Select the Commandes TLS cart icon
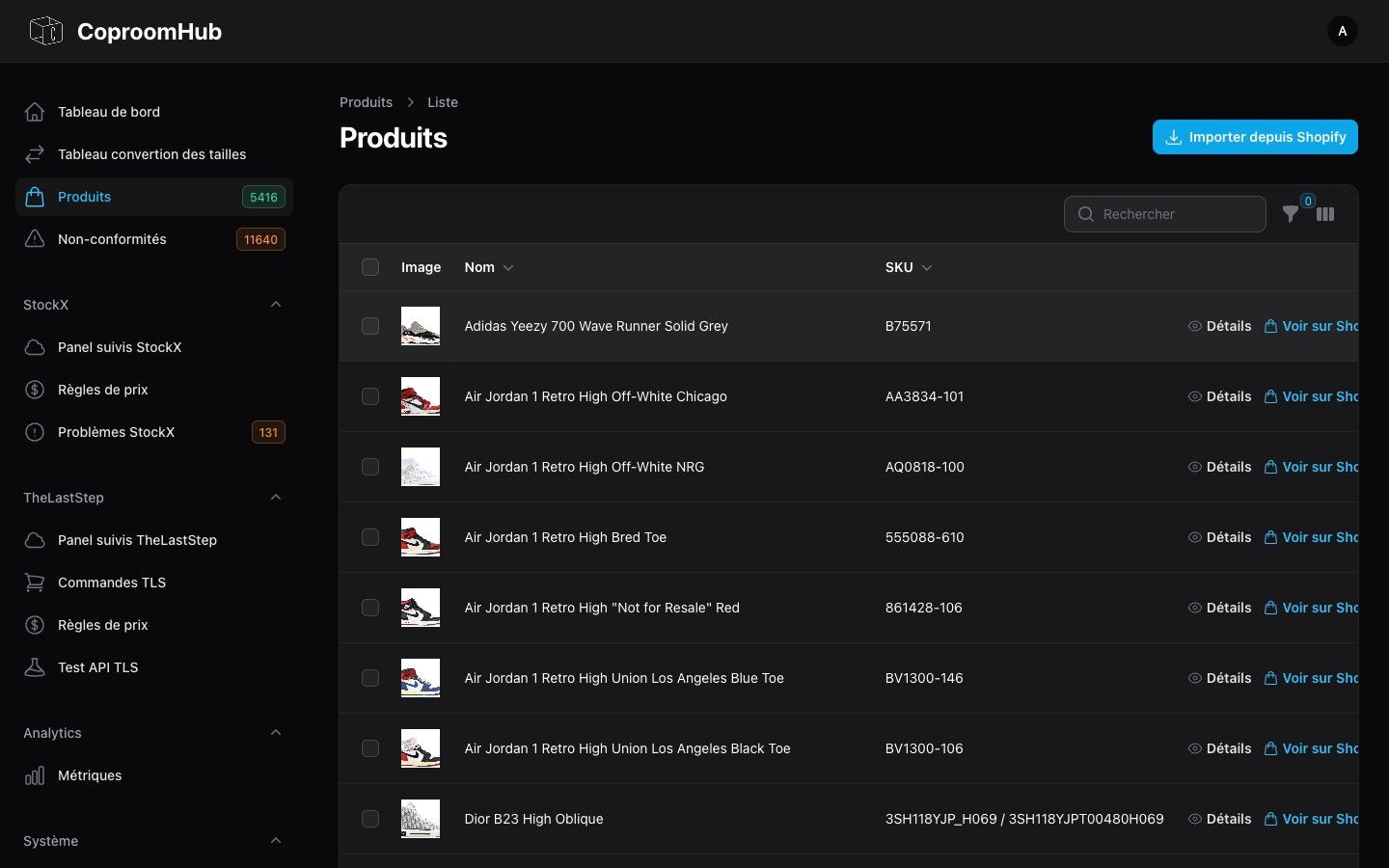This screenshot has height=868, width=1389. click(35, 583)
